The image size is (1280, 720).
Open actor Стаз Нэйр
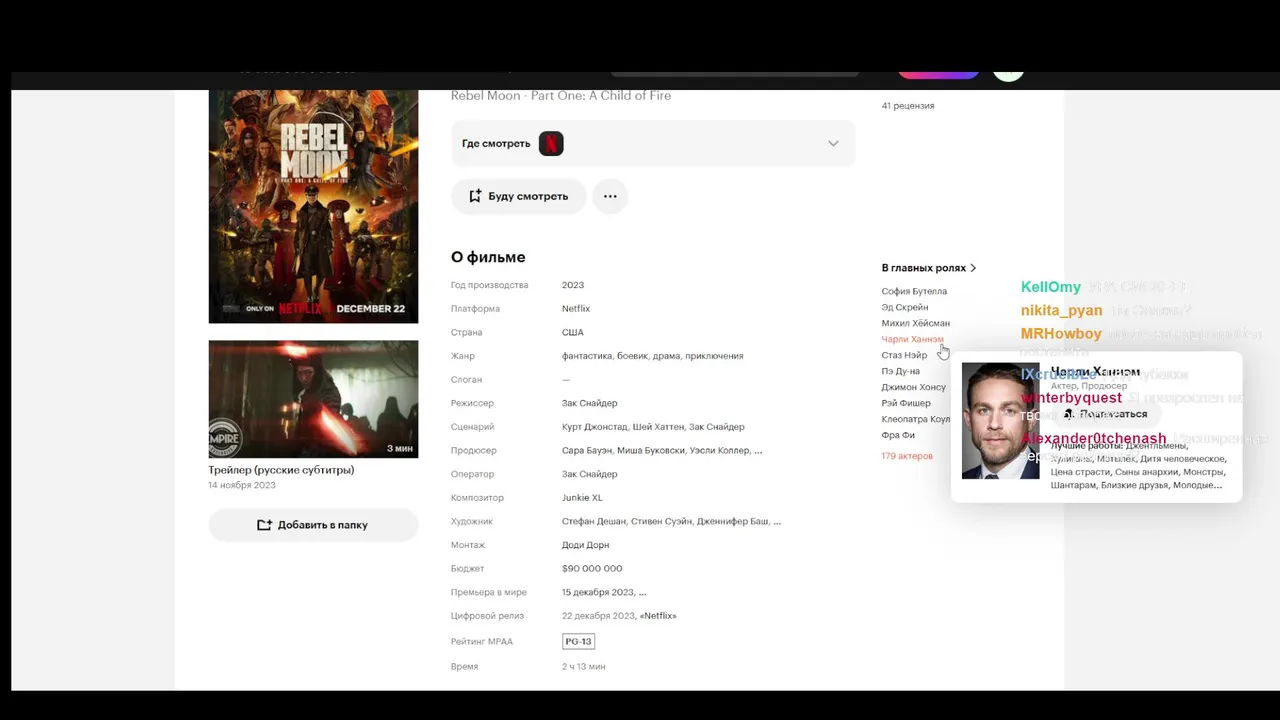[904, 355]
